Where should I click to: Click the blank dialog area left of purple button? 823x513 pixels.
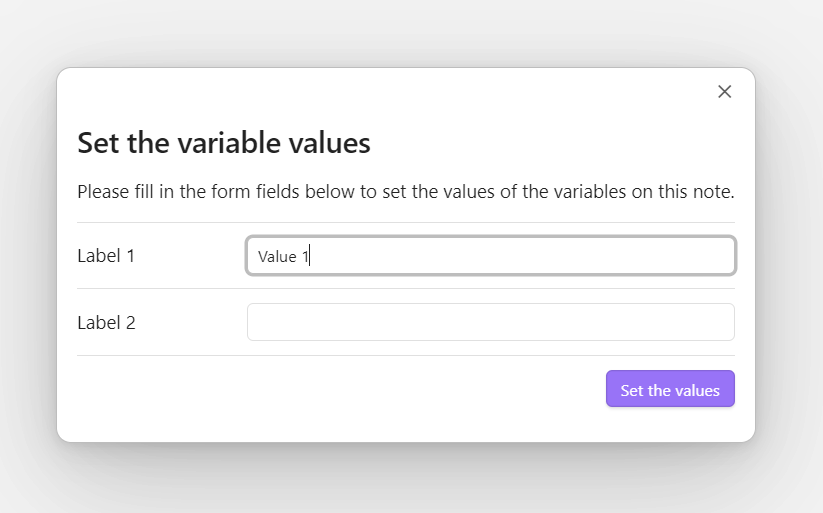[341, 389]
